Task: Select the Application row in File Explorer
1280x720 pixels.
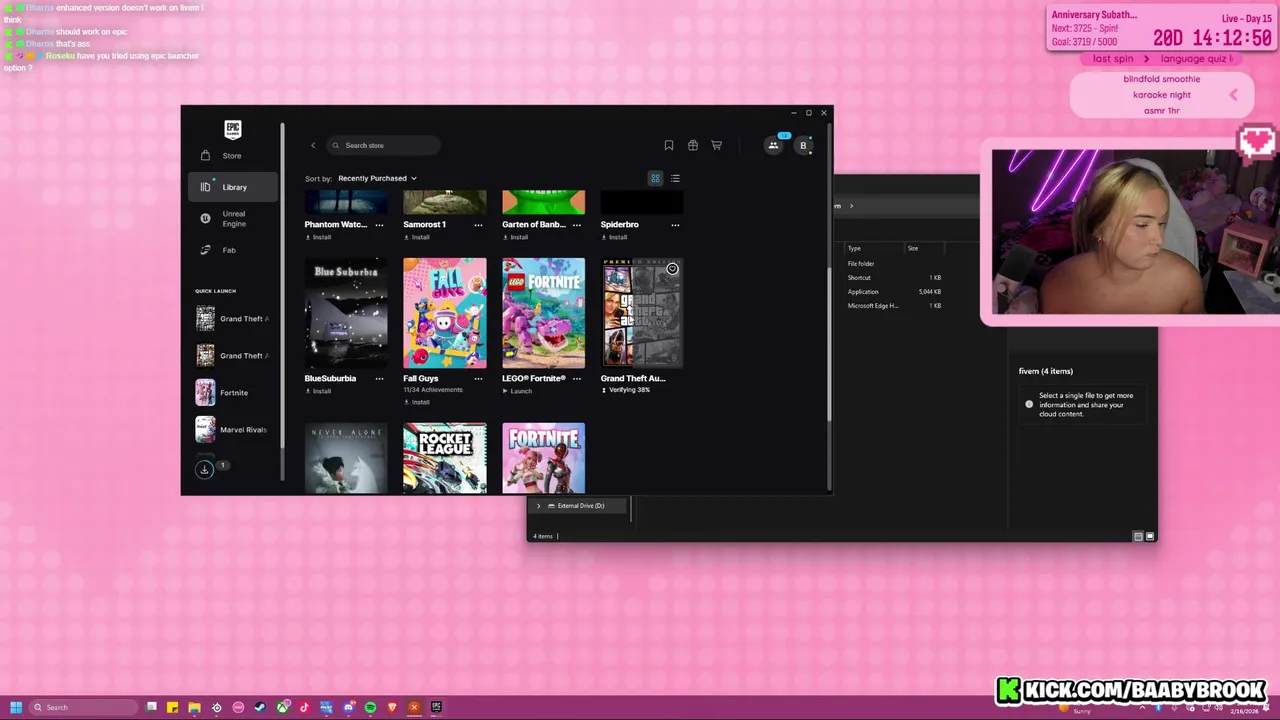Action: pyautogui.click(x=895, y=292)
